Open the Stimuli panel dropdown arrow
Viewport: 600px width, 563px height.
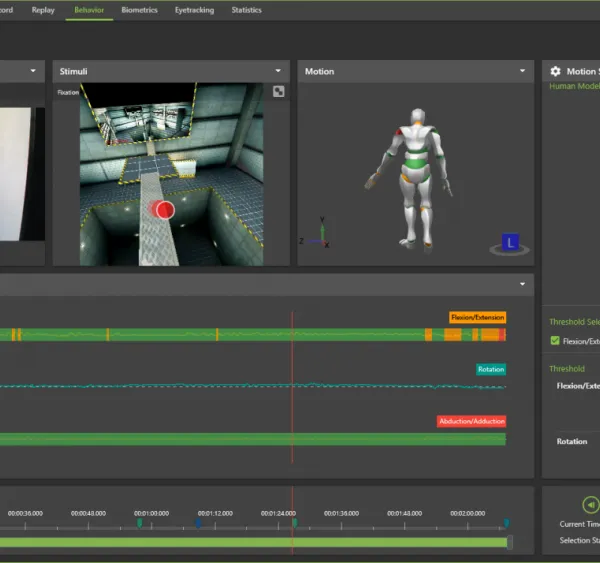point(278,71)
